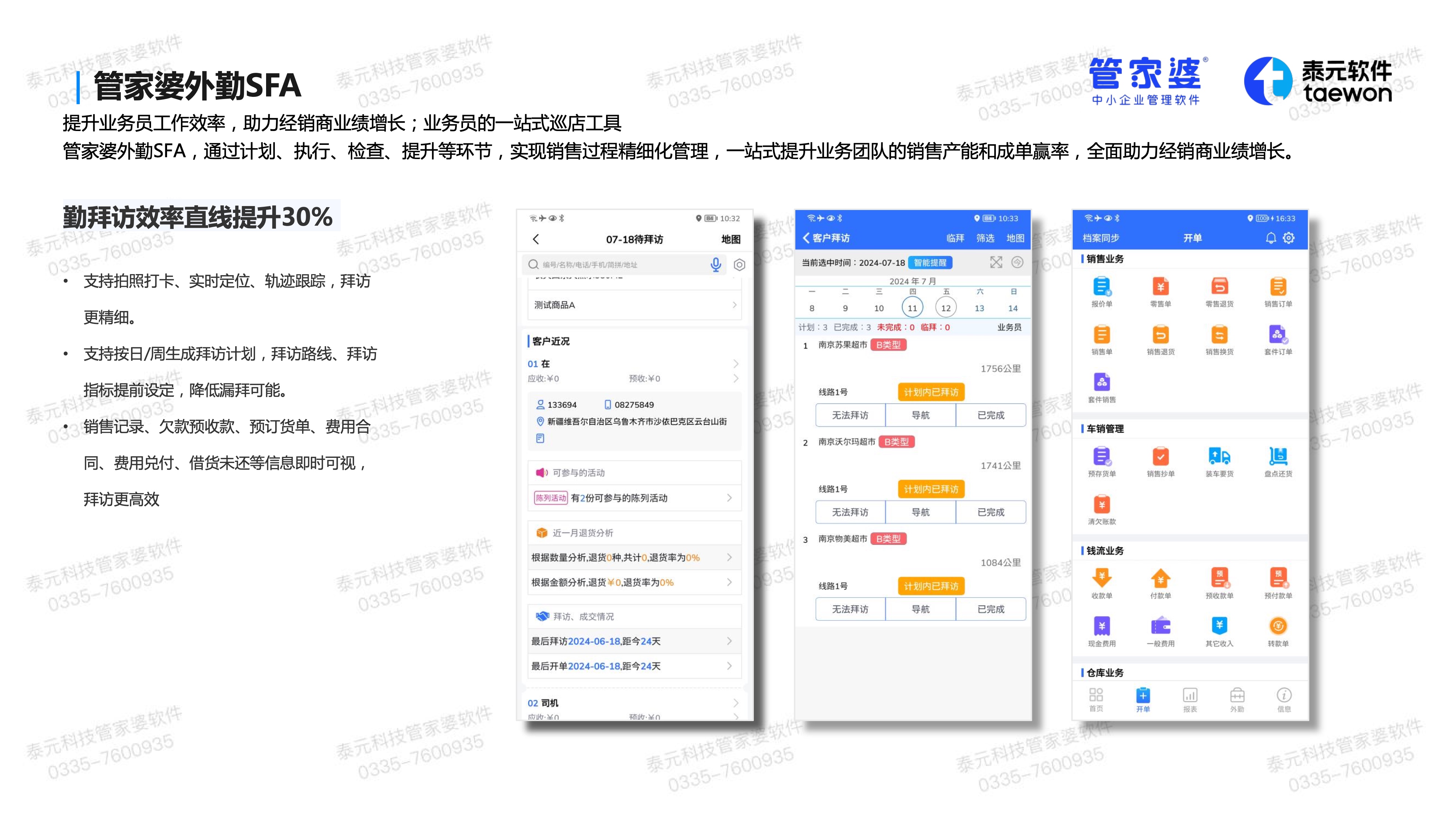Tap 无法拜访 for 南京苏果超市
The image size is (1456, 819).
tap(850, 415)
